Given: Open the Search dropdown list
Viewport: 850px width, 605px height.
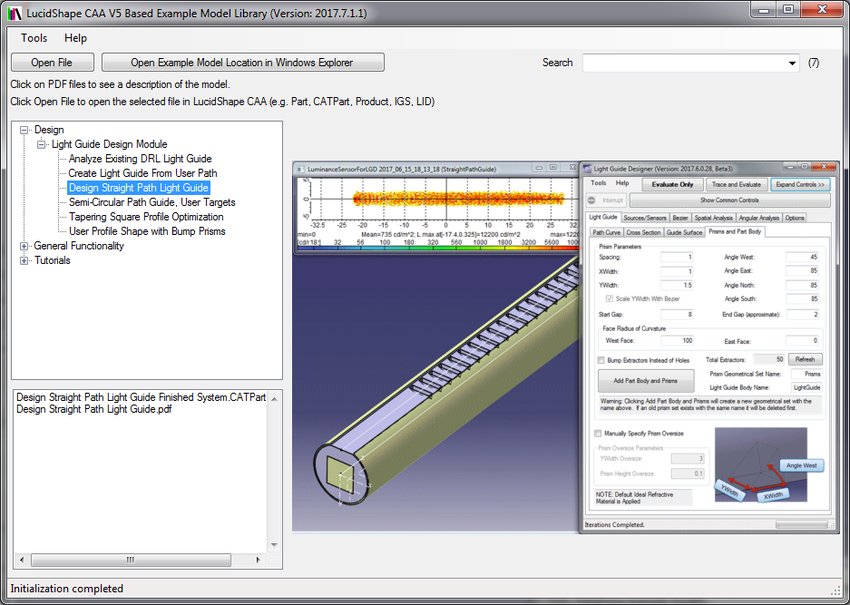Looking at the screenshot, I should (x=791, y=63).
